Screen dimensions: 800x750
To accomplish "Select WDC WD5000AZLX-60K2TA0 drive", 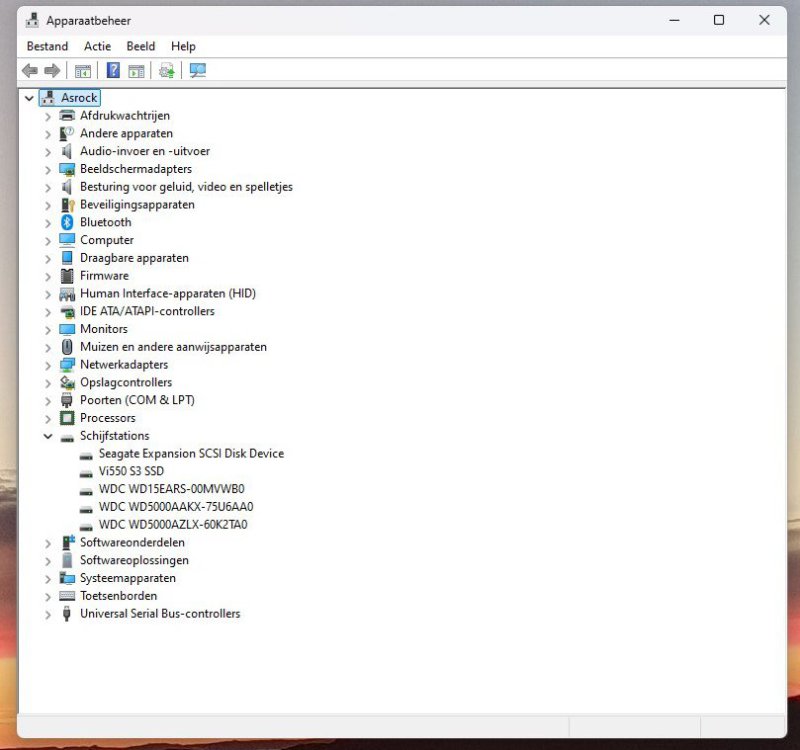I will (173, 524).
